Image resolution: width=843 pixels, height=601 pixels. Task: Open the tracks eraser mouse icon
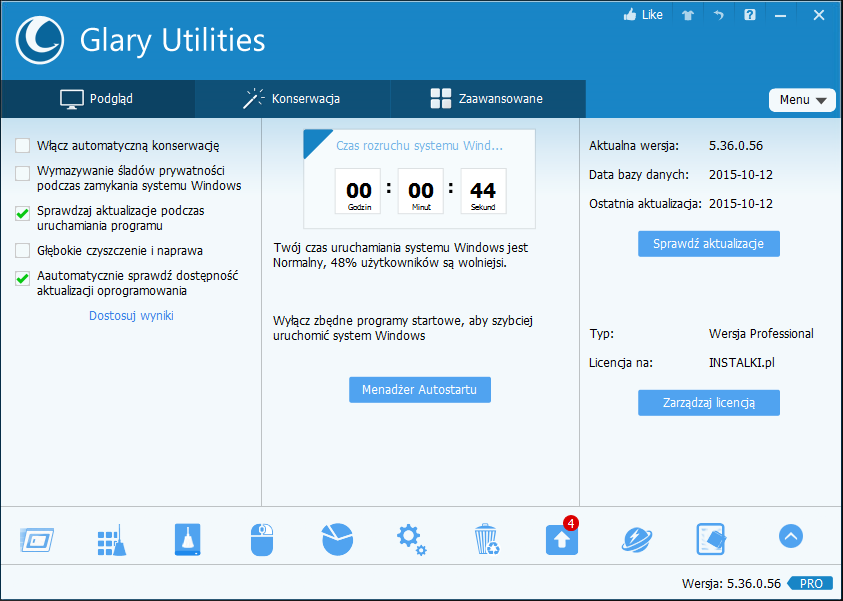261,538
